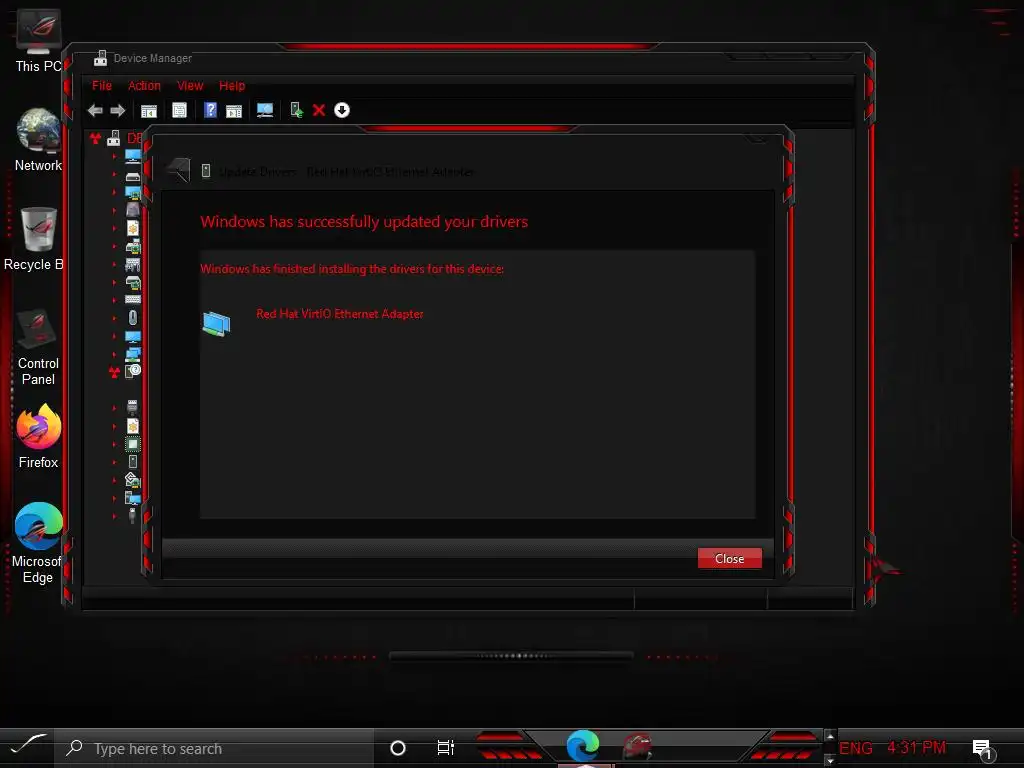Select the Storage controllers icon in tree
The width and height of the screenshot is (1024, 768).
[133, 480]
